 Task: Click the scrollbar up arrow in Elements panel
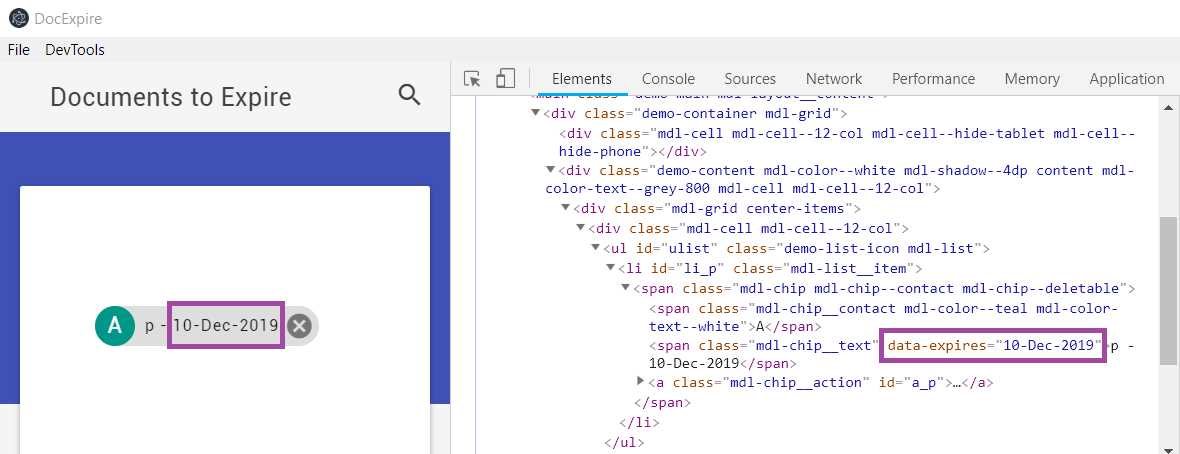point(1168,108)
